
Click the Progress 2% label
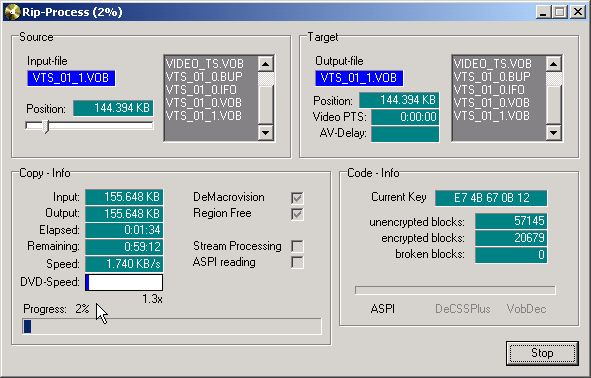(56, 309)
